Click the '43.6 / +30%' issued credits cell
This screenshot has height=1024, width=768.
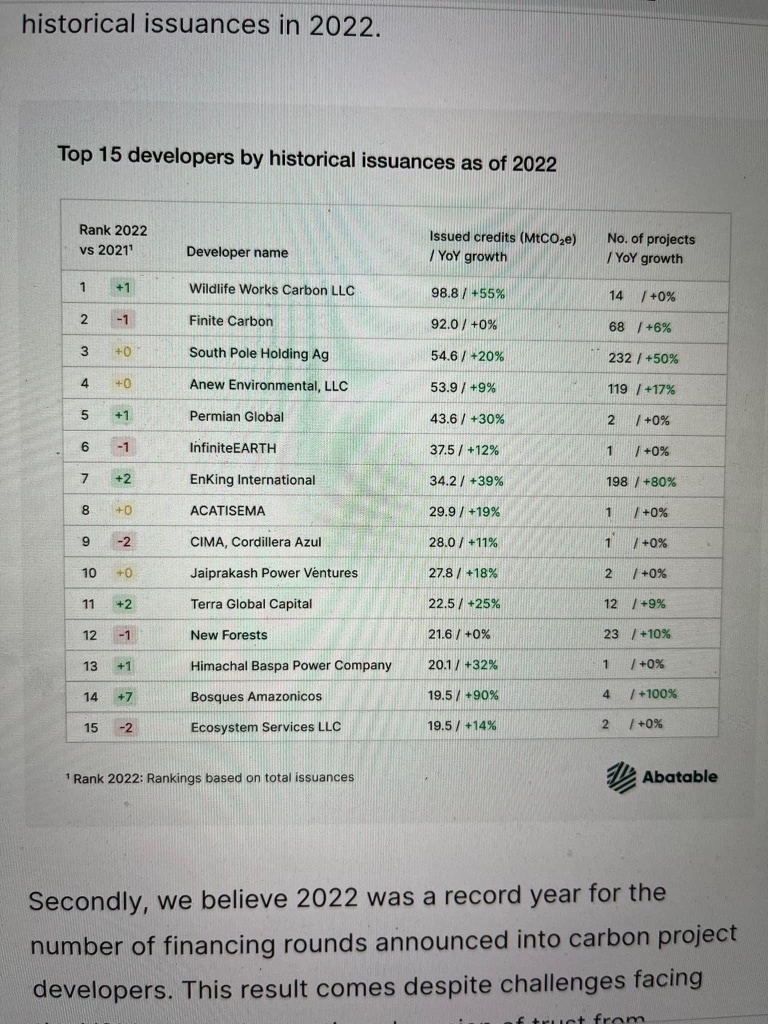pos(467,419)
